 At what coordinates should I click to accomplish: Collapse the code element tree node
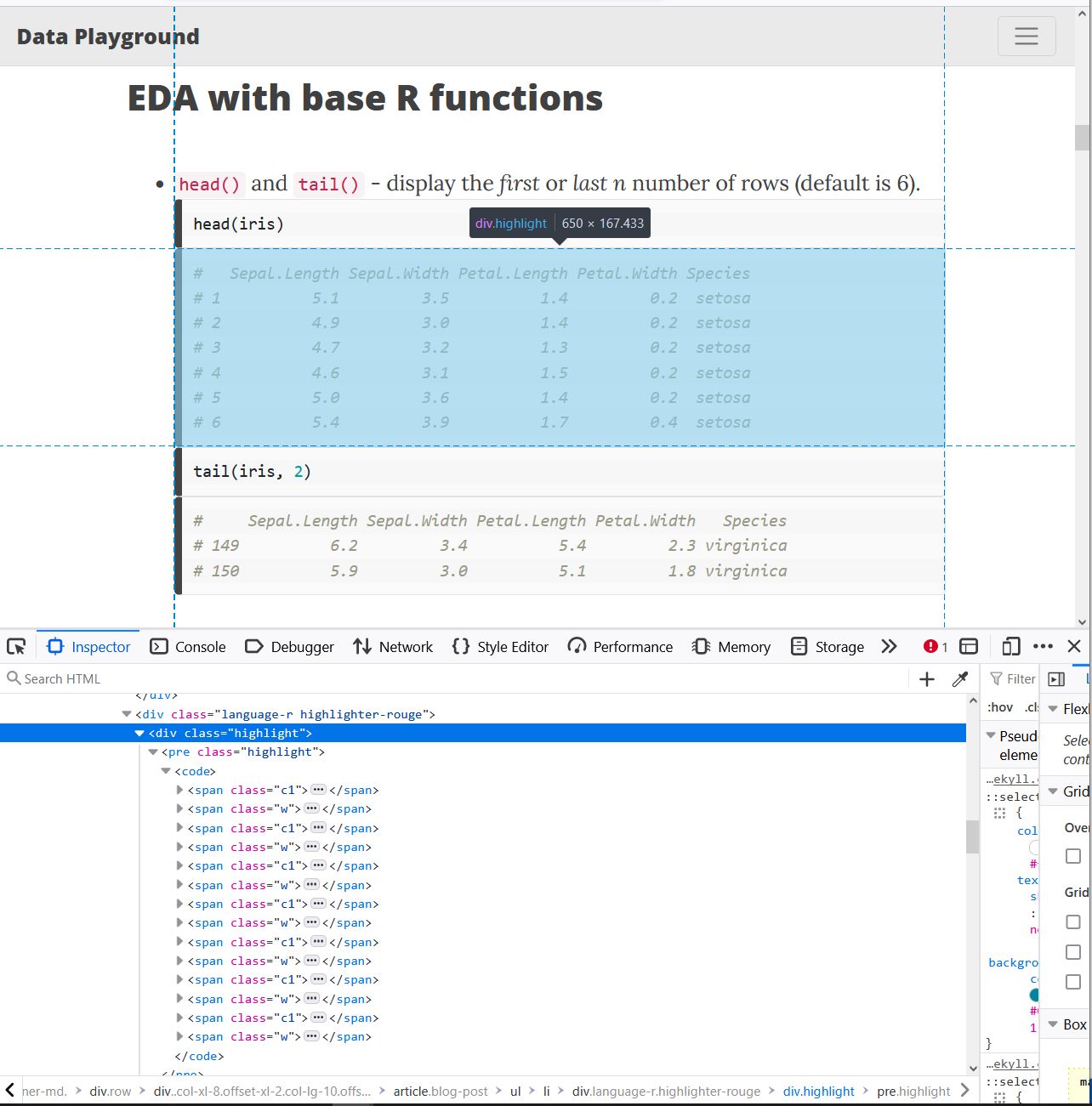[x=166, y=771]
